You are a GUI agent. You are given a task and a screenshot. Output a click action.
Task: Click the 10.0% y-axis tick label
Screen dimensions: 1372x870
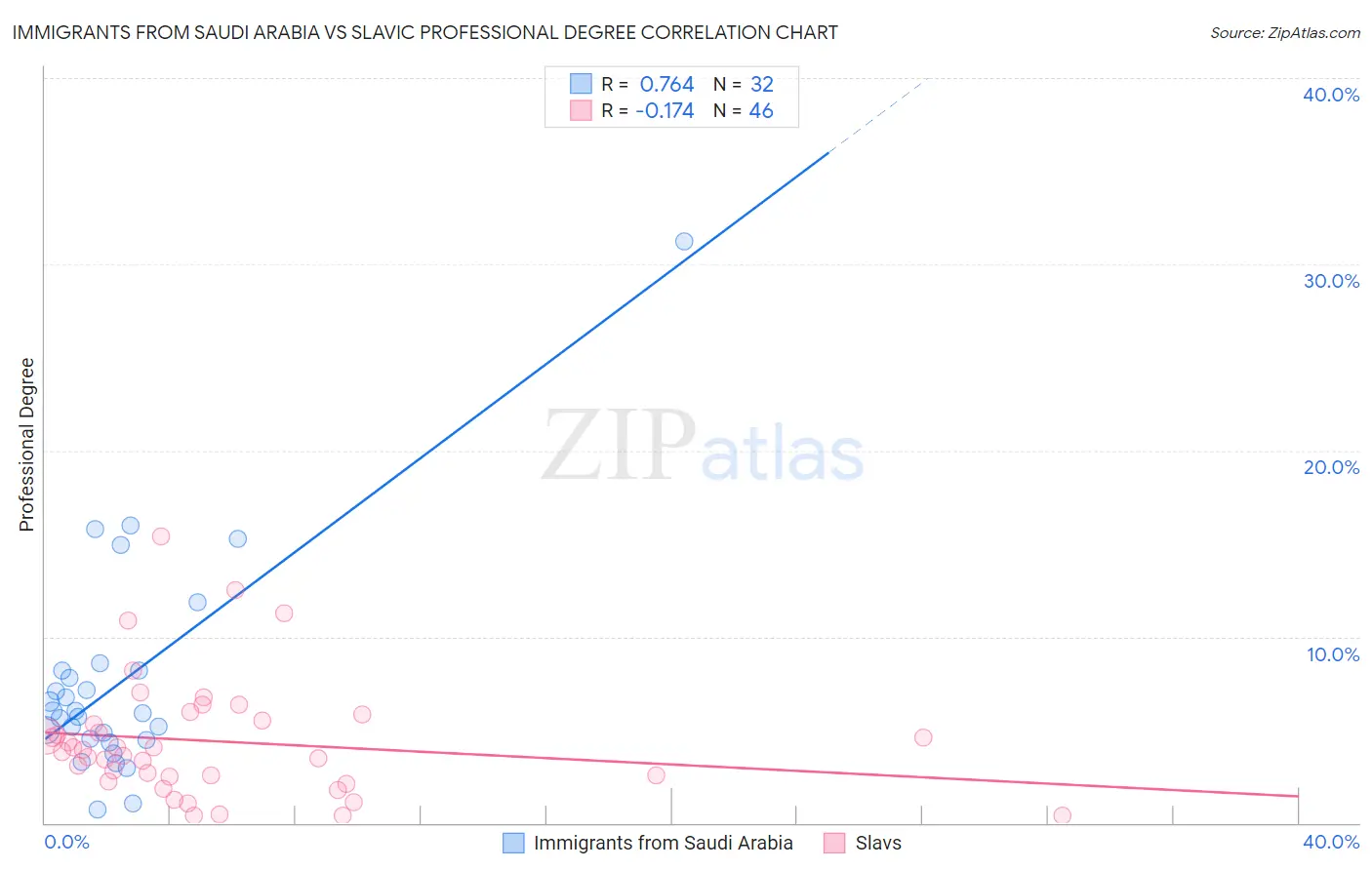point(1333,654)
